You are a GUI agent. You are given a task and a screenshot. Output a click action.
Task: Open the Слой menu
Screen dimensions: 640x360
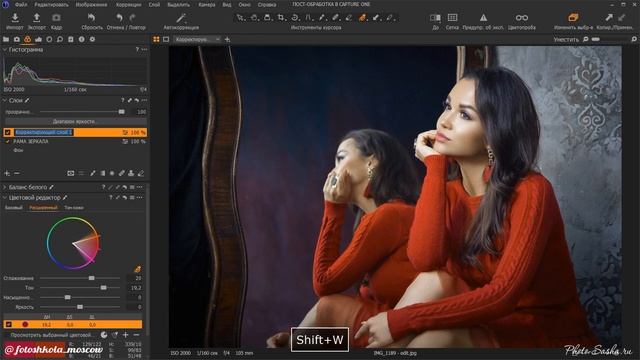tap(154, 4)
